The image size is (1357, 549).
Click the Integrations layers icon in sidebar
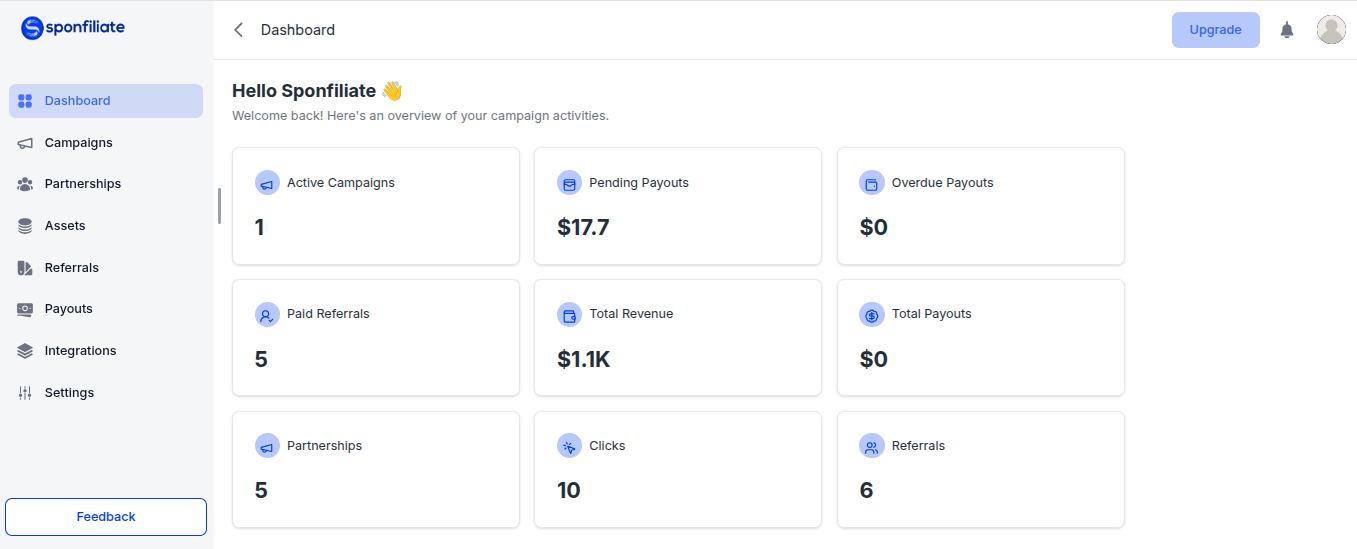(x=25, y=351)
